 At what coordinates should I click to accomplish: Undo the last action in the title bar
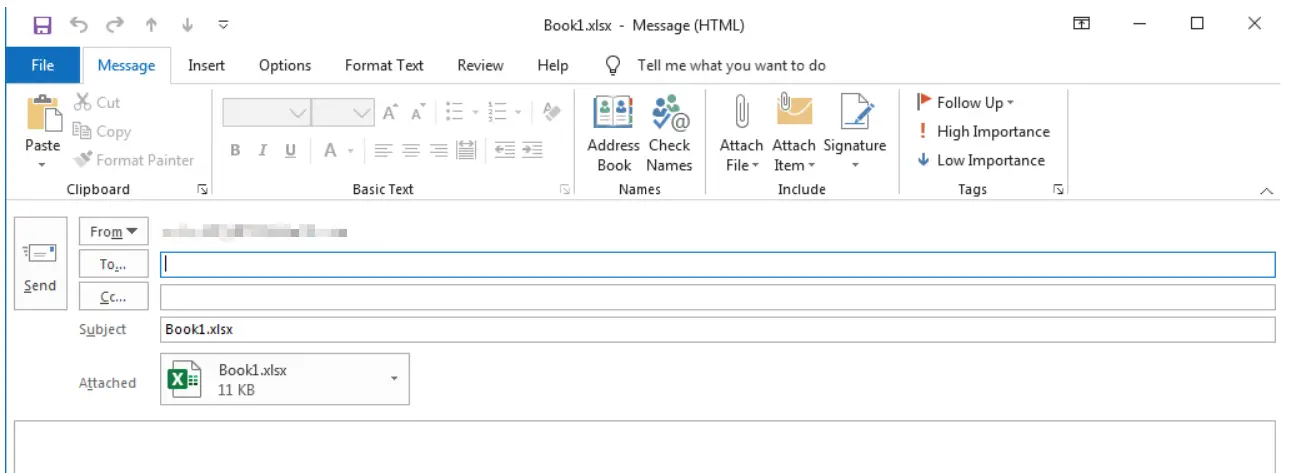tap(79, 24)
